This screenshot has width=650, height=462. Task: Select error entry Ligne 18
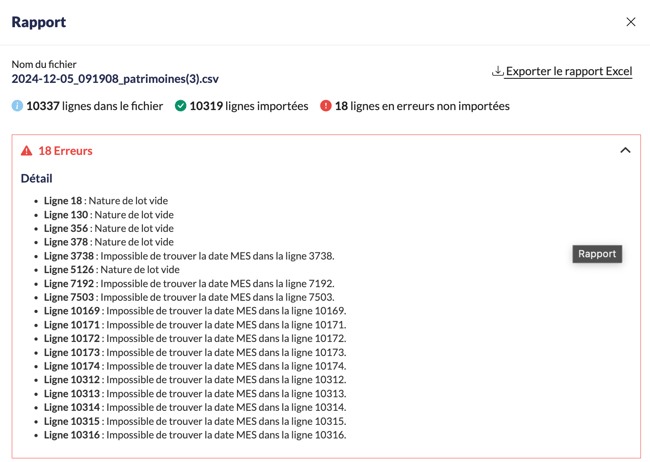pyautogui.click(x=105, y=201)
